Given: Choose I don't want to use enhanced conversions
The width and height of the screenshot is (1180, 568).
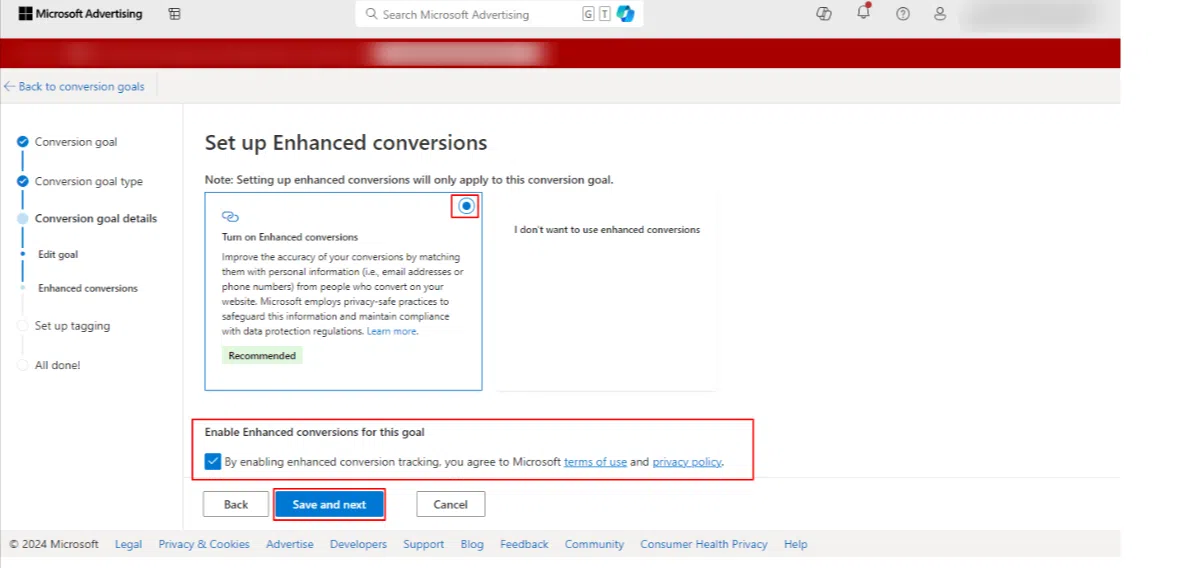Looking at the screenshot, I should [x=607, y=229].
